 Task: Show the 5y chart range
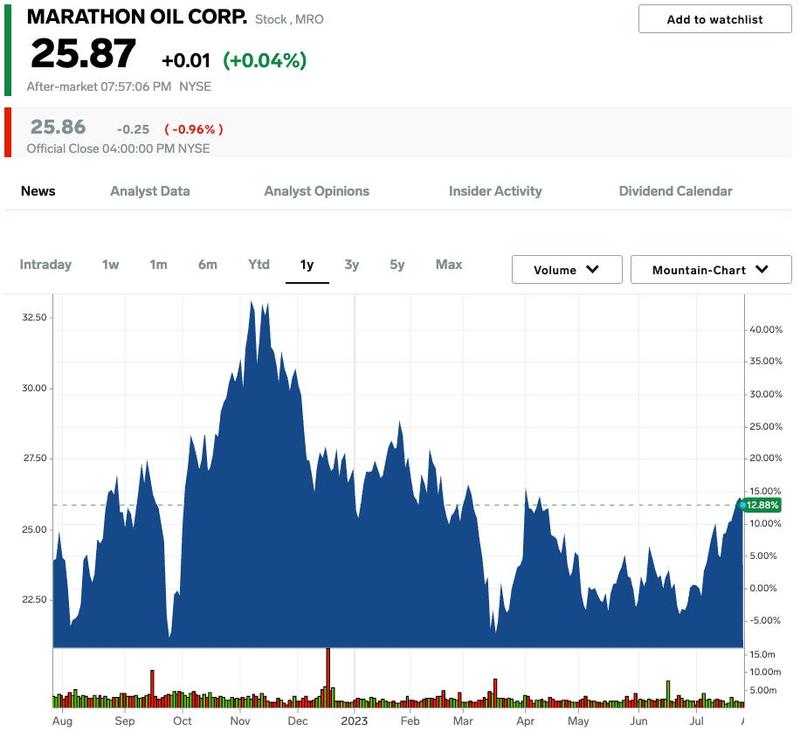click(397, 264)
